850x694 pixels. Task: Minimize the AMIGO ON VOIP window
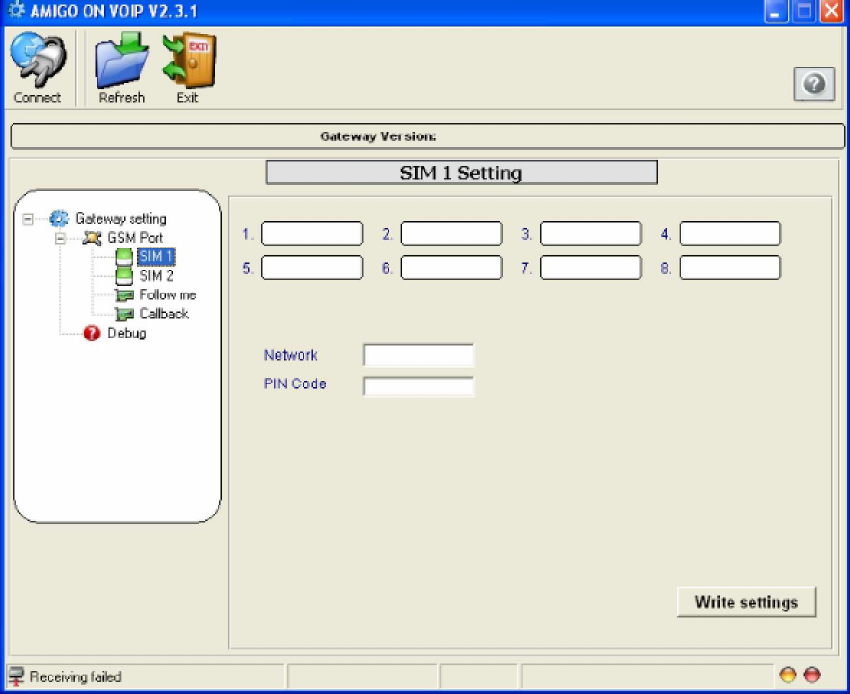(x=776, y=11)
